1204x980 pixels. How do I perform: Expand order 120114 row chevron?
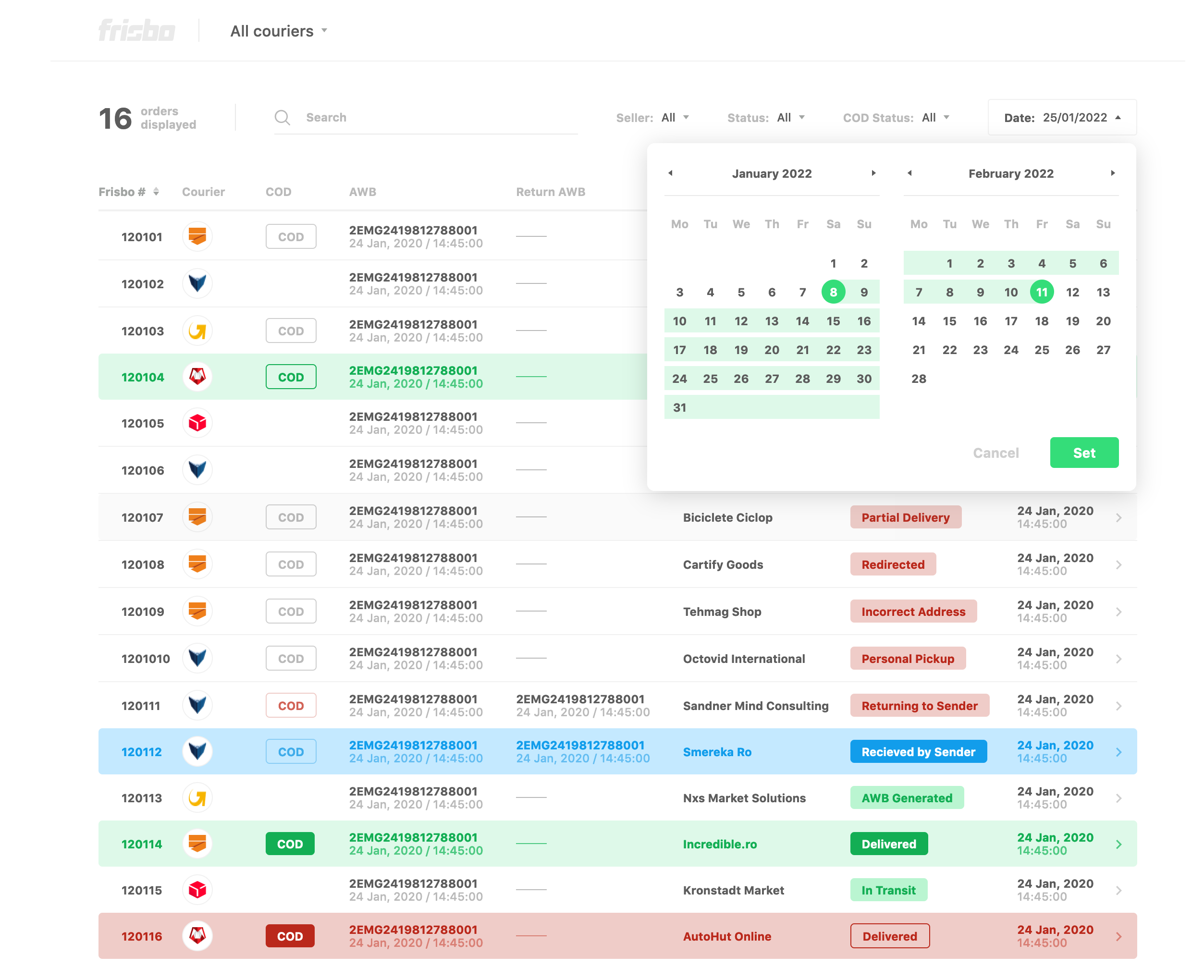1118,845
